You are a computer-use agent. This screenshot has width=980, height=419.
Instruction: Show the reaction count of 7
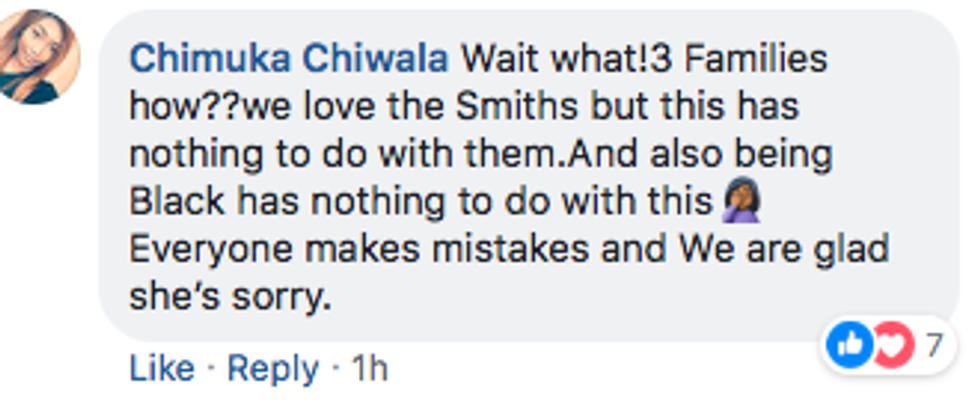[x=934, y=346]
